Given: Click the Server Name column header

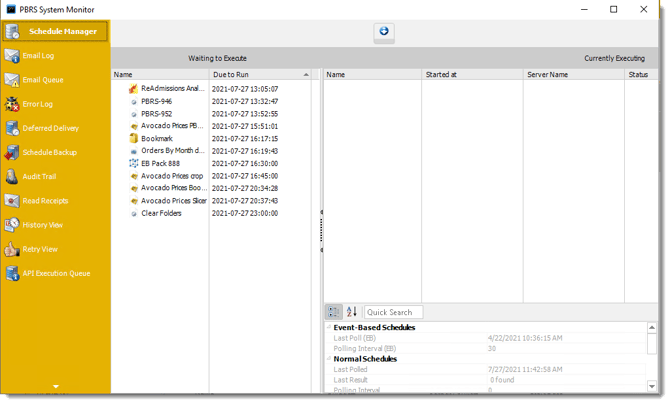Looking at the screenshot, I should coord(574,74).
